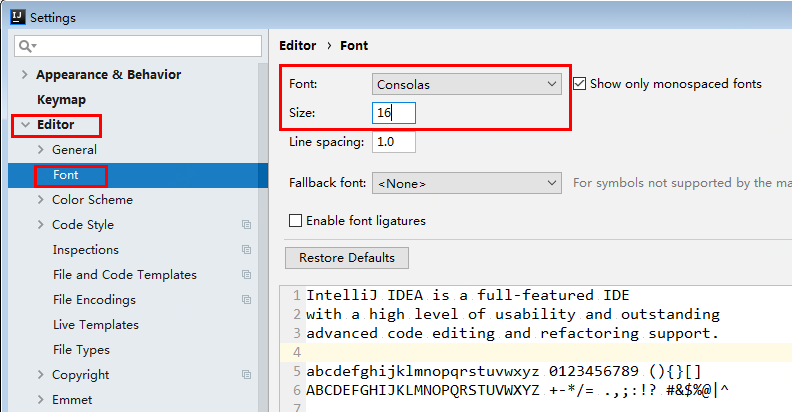Select Keymap in settings tree

pos(61,100)
